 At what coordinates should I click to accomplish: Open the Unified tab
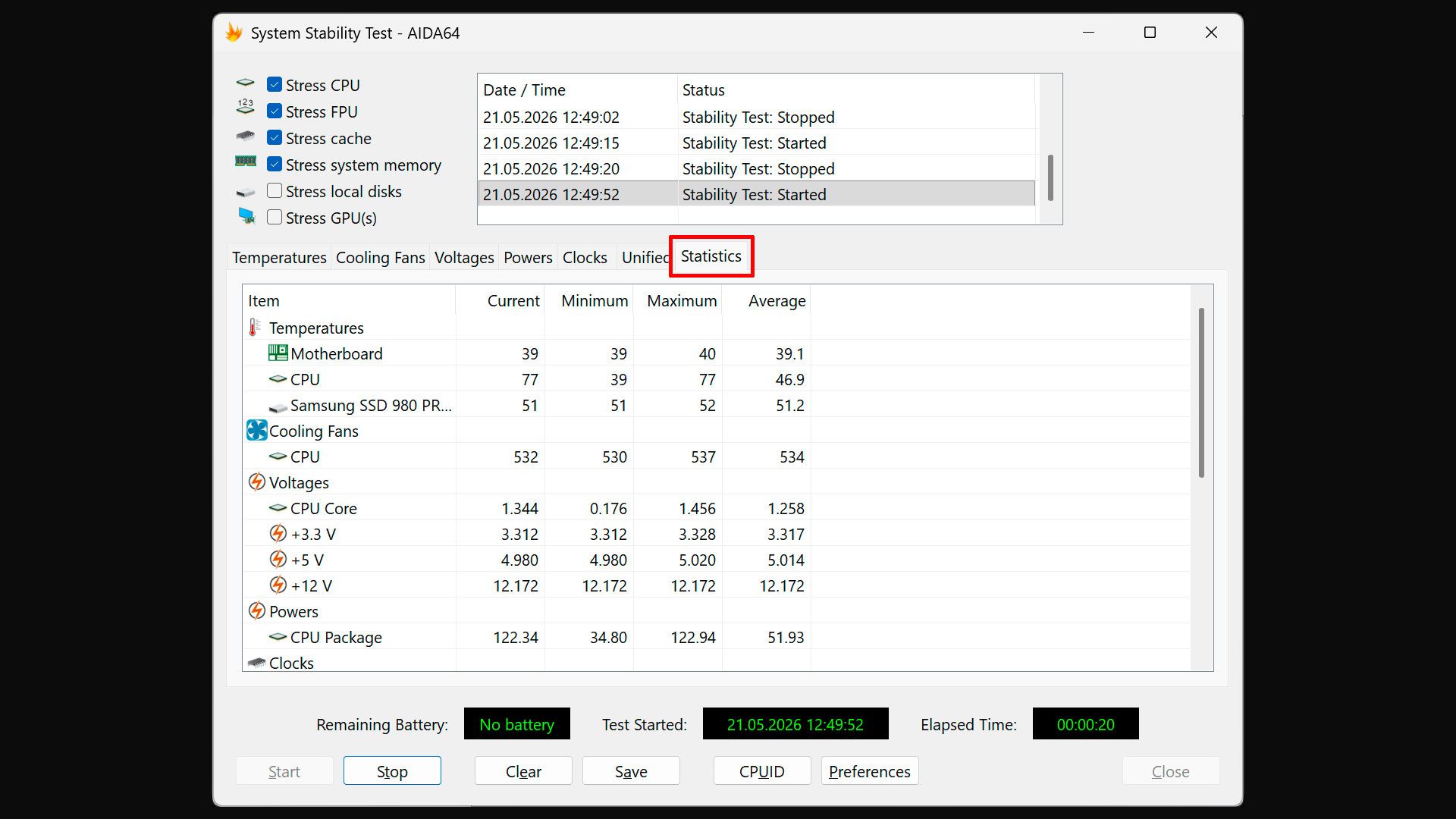coord(645,257)
